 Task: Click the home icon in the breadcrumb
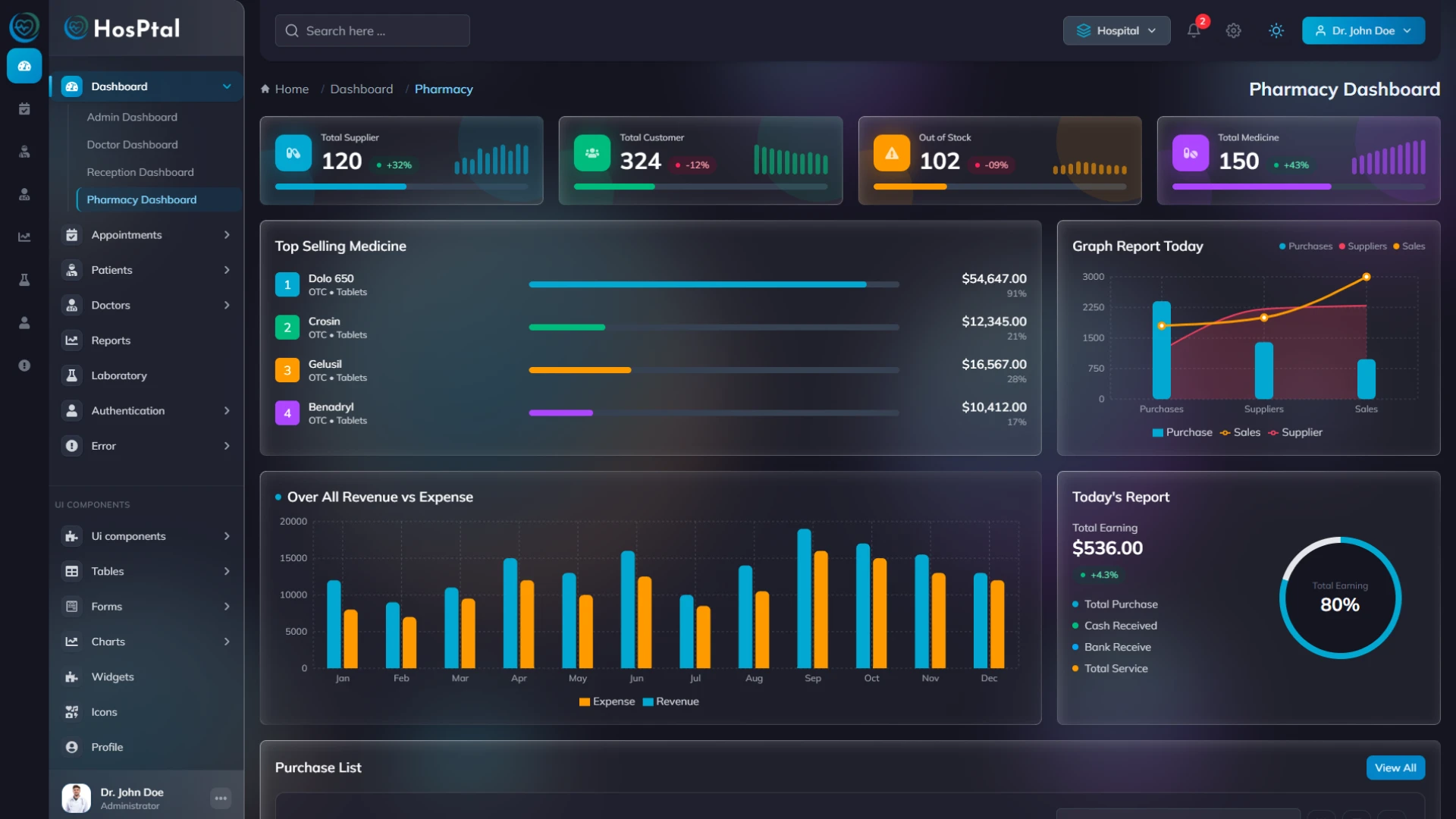[x=265, y=89]
